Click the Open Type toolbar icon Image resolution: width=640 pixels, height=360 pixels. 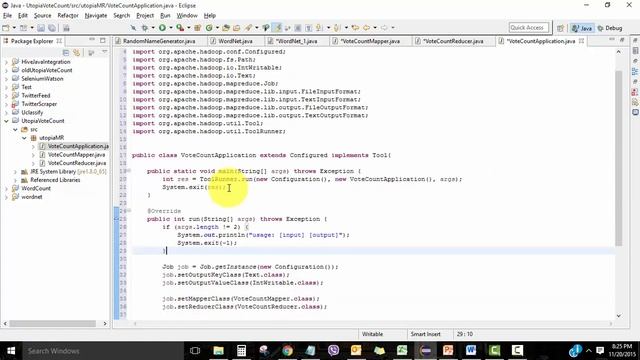click(x=226, y=28)
